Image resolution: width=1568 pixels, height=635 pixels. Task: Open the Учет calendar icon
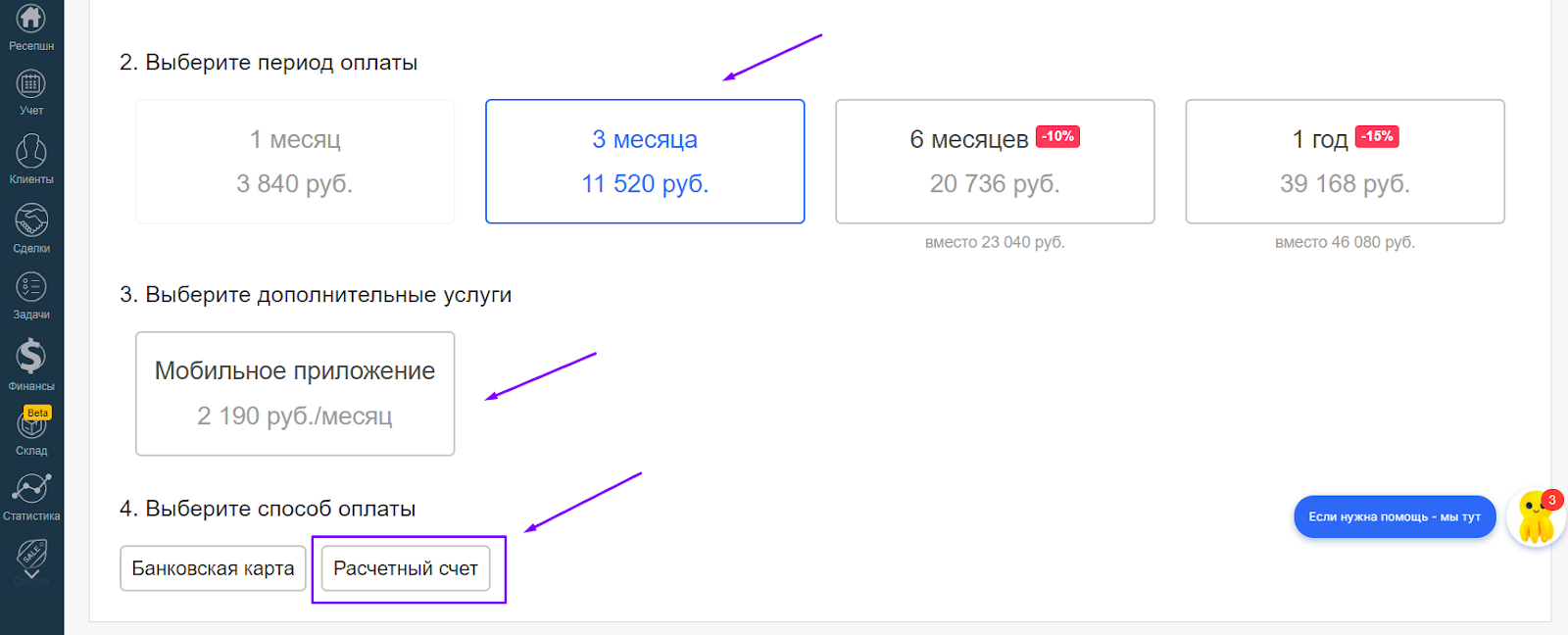tap(31, 85)
